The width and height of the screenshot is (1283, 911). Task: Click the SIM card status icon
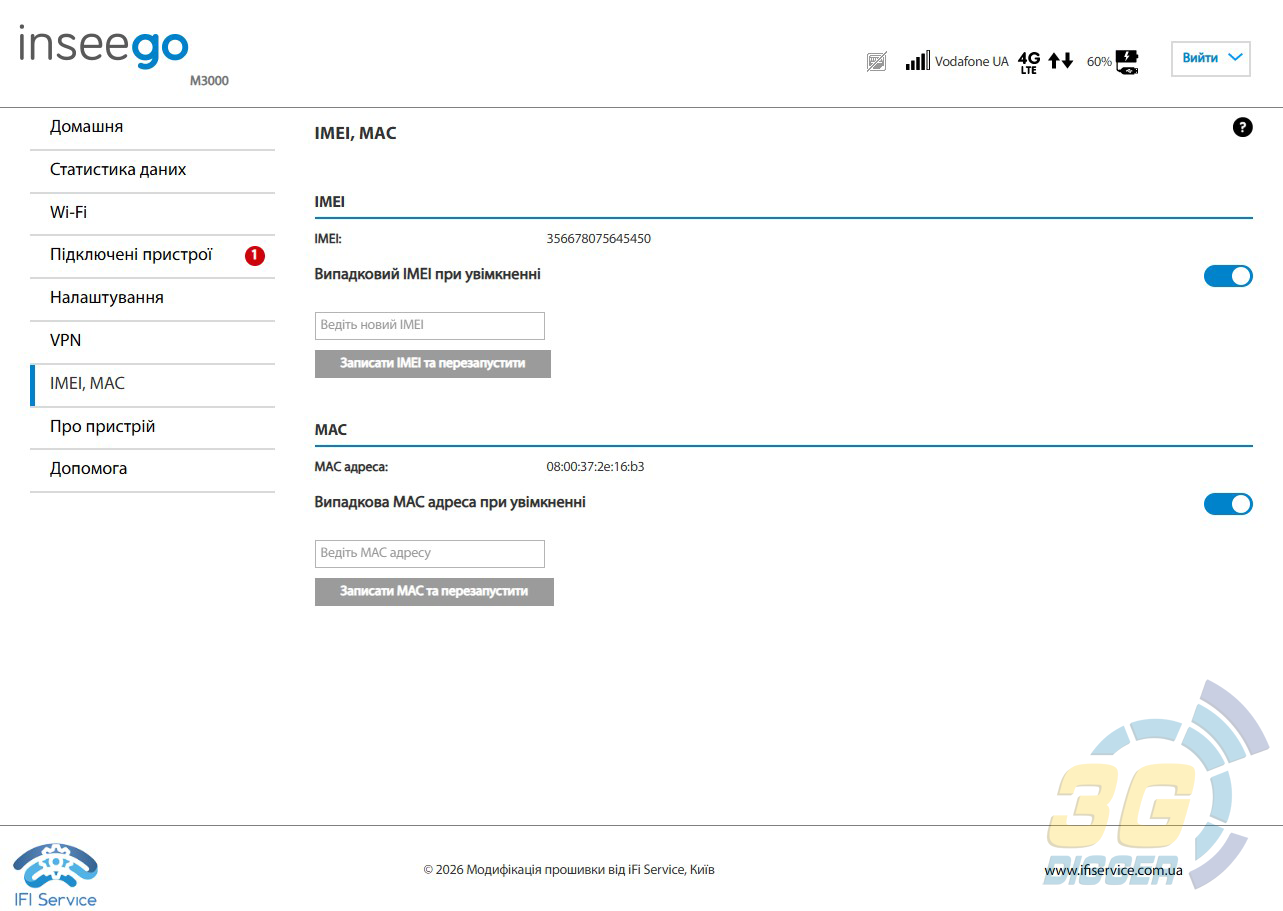876,62
